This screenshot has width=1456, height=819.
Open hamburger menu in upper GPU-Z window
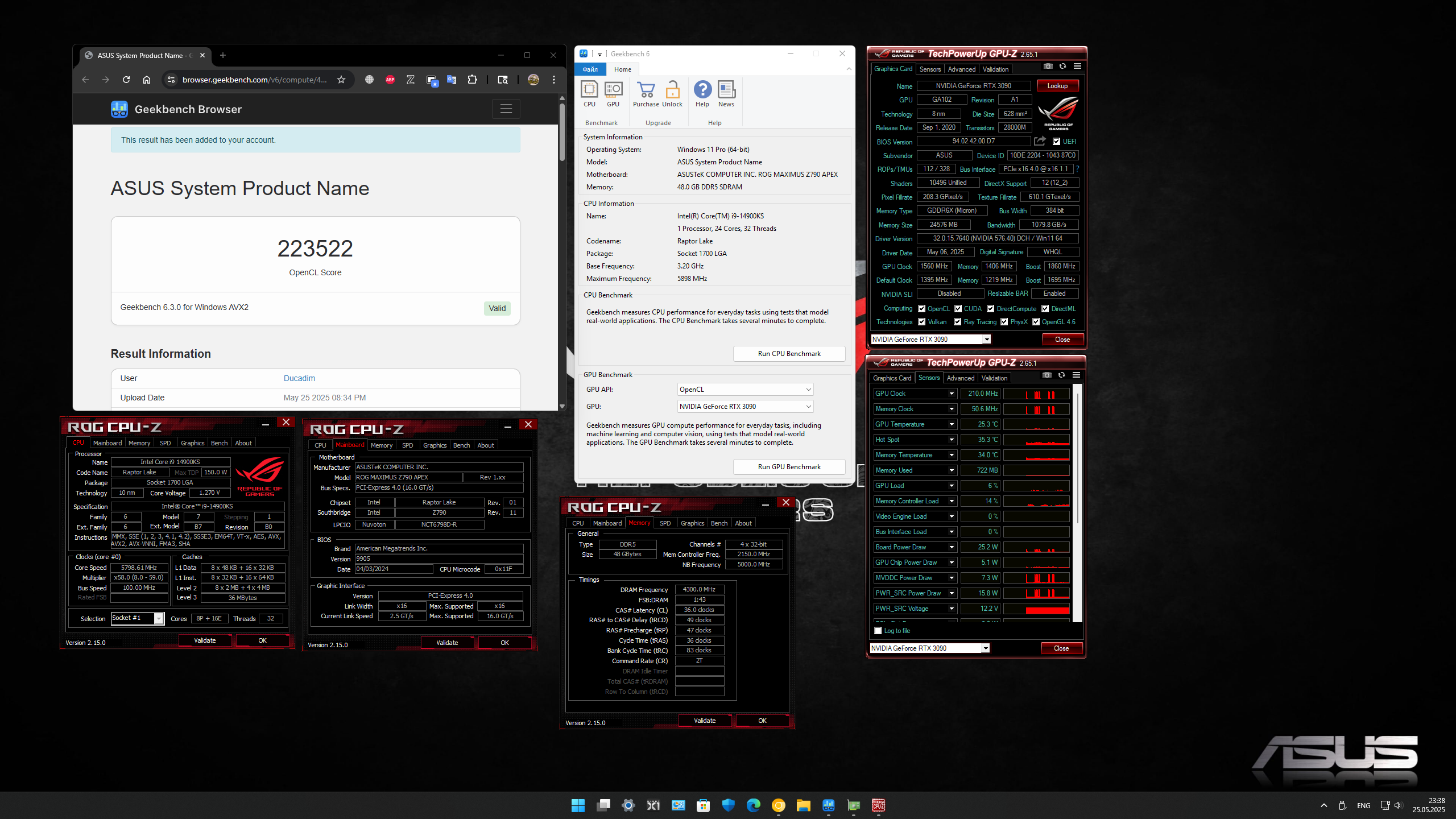(x=1077, y=66)
